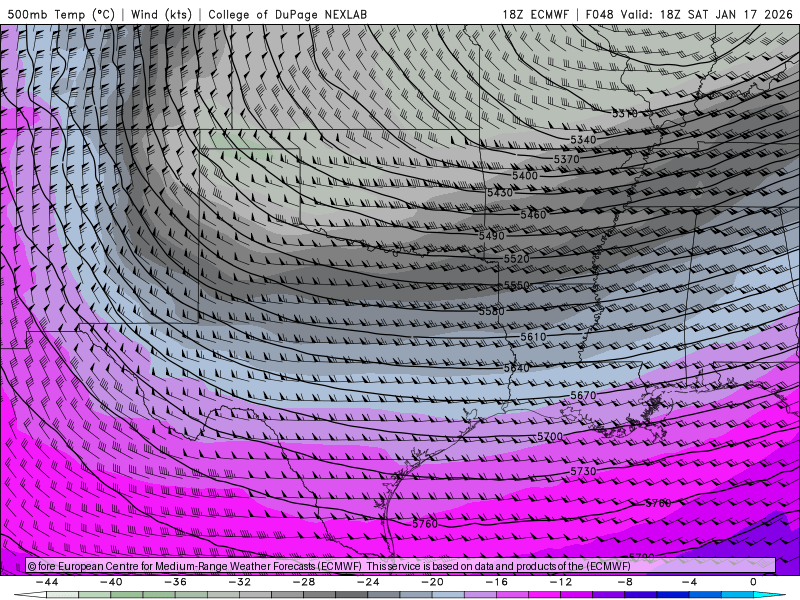Click the -16 color scale value
The width and height of the screenshot is (800, 600).
(497, 582)
